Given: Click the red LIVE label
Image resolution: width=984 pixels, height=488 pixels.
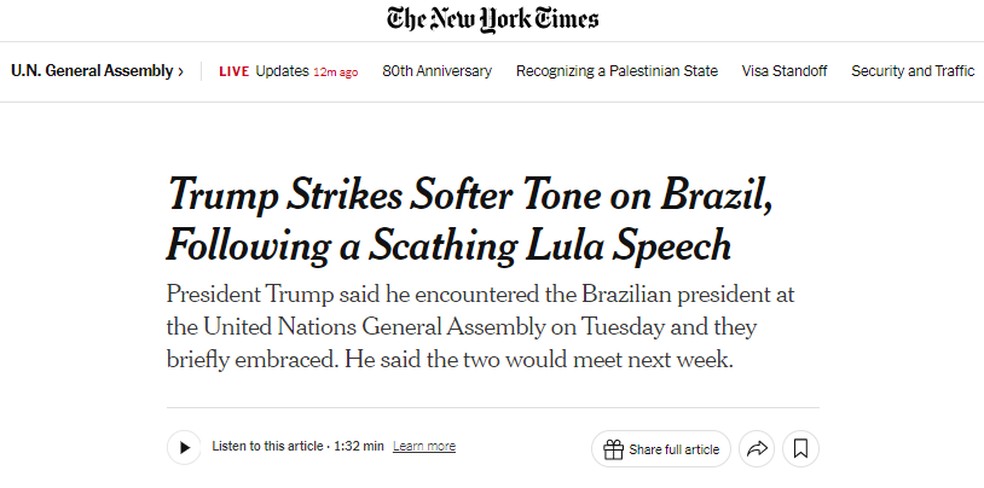Looking at the screenshot, I should click(x=234, y=71).
